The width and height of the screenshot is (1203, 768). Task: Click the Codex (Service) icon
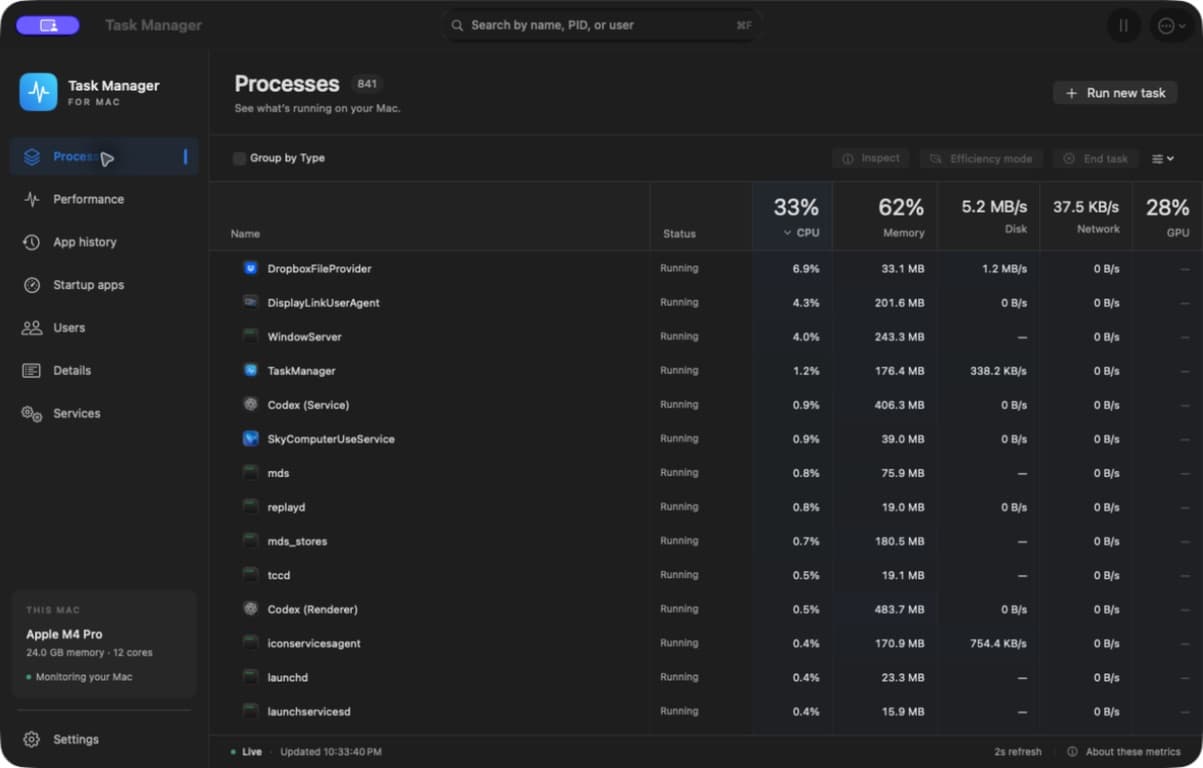click(x=251, y=404)
